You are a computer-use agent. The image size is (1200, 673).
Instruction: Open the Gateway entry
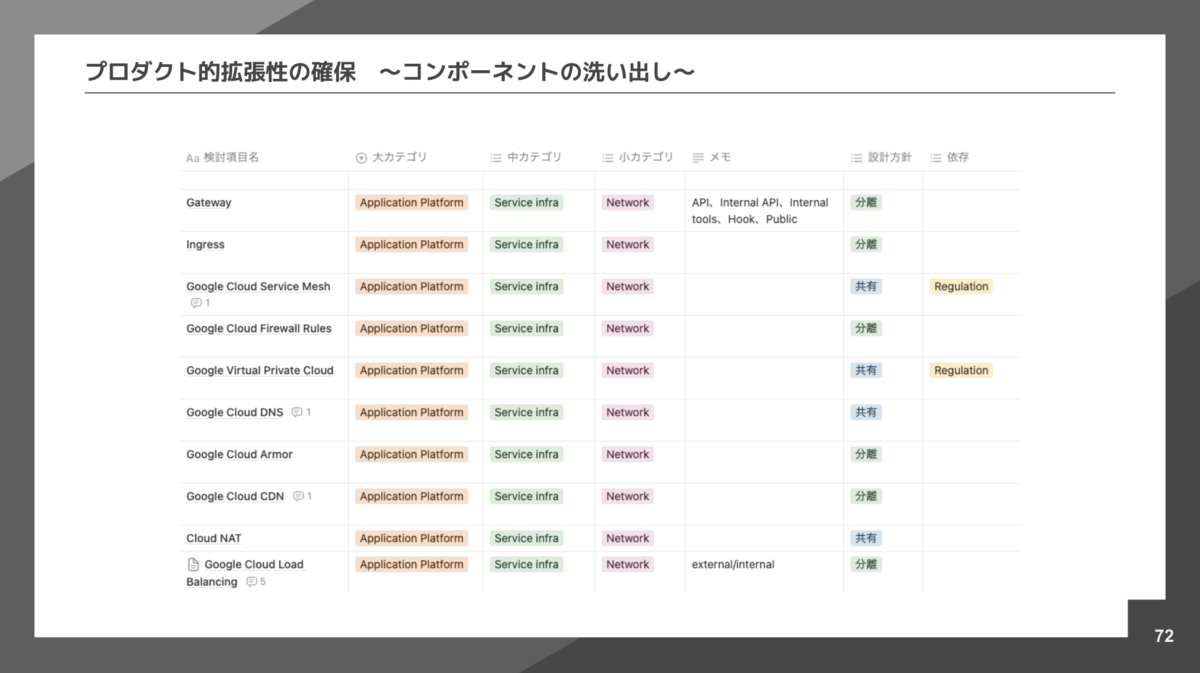(208, 202)
